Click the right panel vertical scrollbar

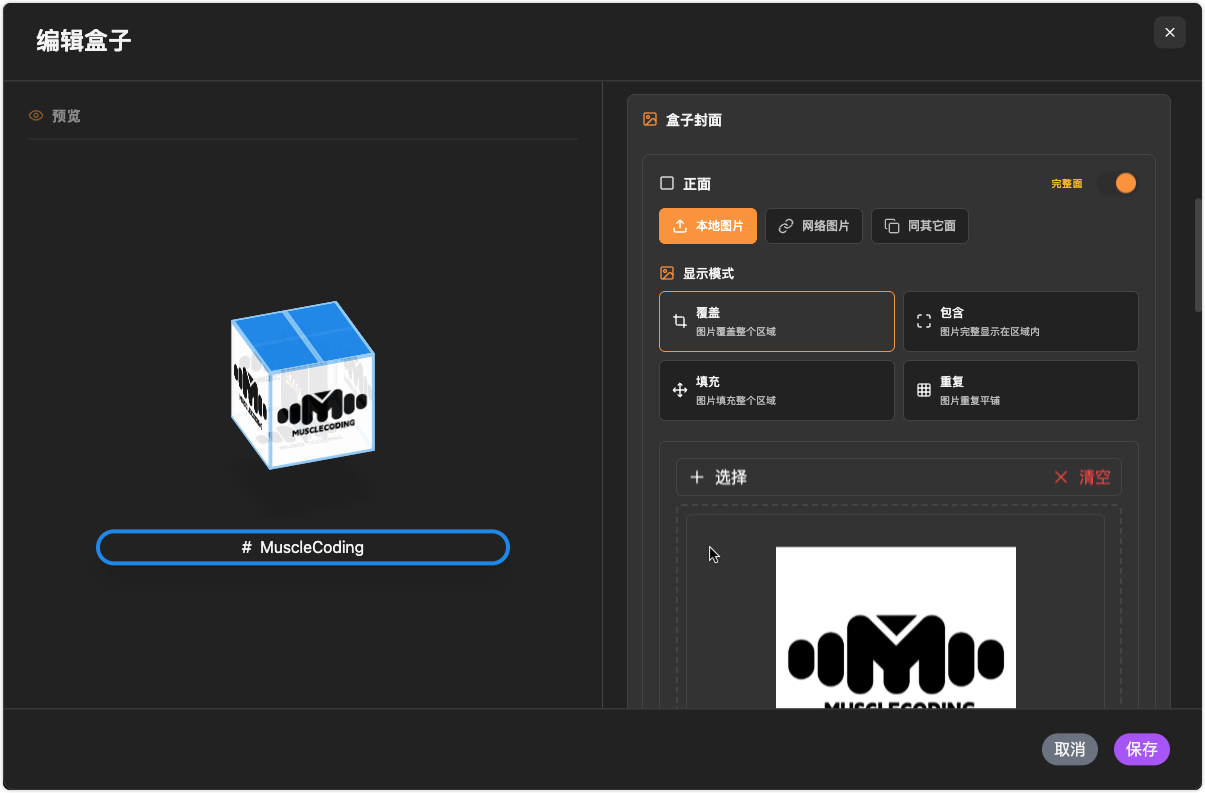1198,255
